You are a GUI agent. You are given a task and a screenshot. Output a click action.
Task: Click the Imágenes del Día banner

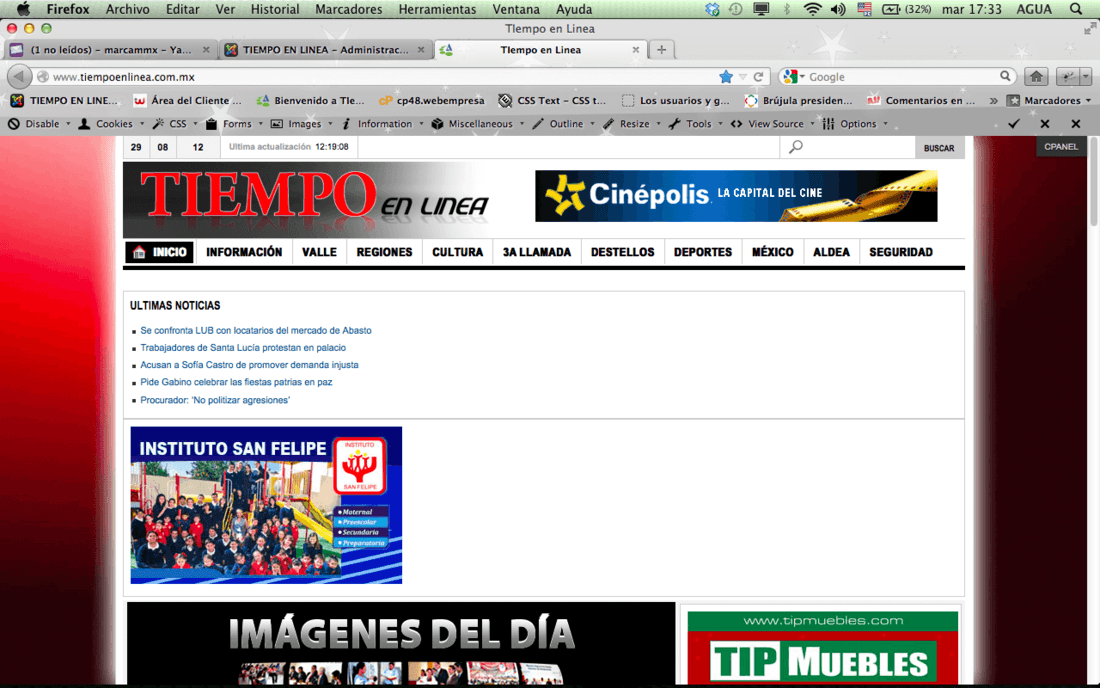[401, 643]
